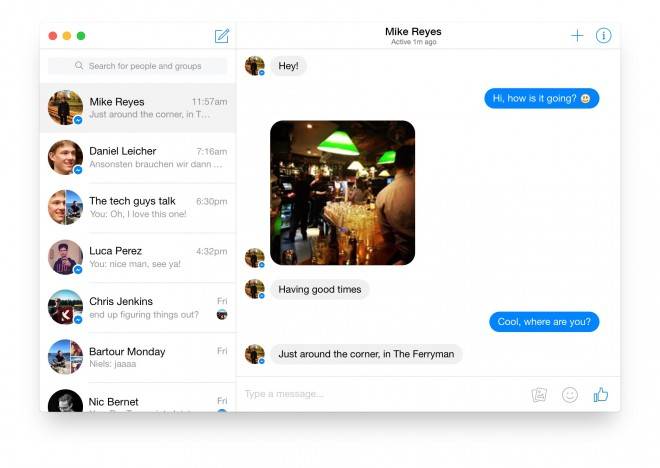Open the Chris Jenkins conversation
This screenshot has height=468, width=660.
(138, 307)
